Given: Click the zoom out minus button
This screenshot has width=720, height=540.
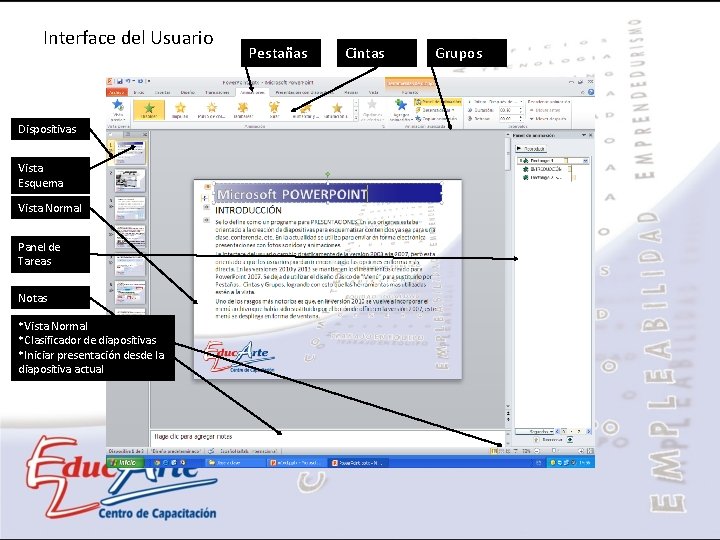Looking at the screenshot, I should (x=537, y=451).
